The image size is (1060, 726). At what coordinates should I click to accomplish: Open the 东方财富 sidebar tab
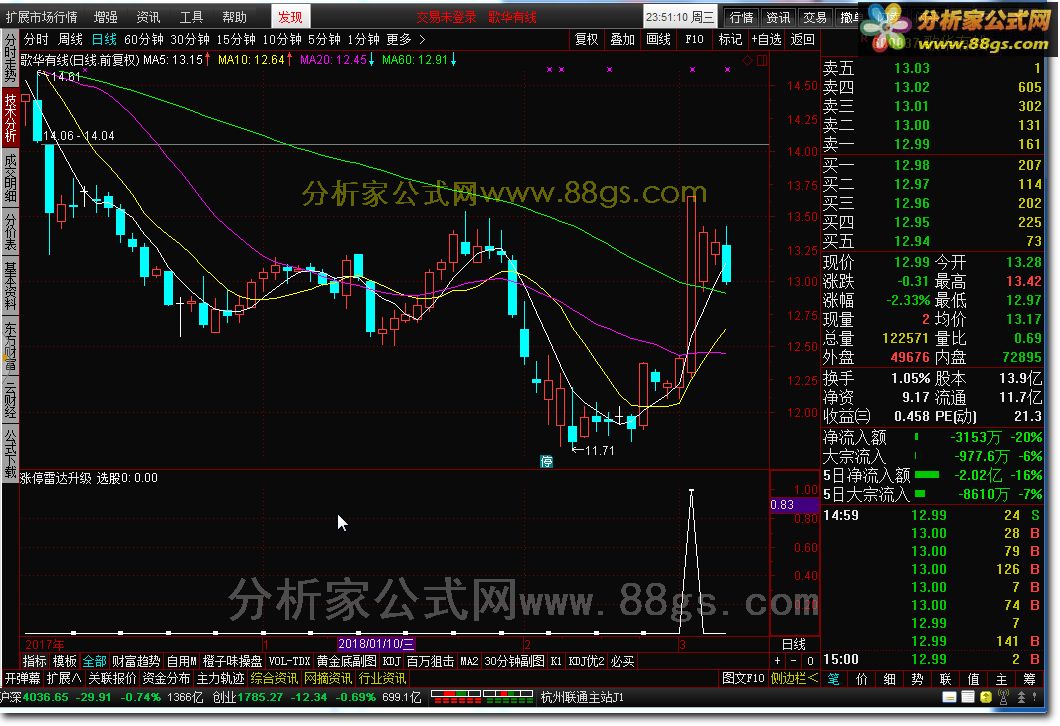tap(10, 345)
